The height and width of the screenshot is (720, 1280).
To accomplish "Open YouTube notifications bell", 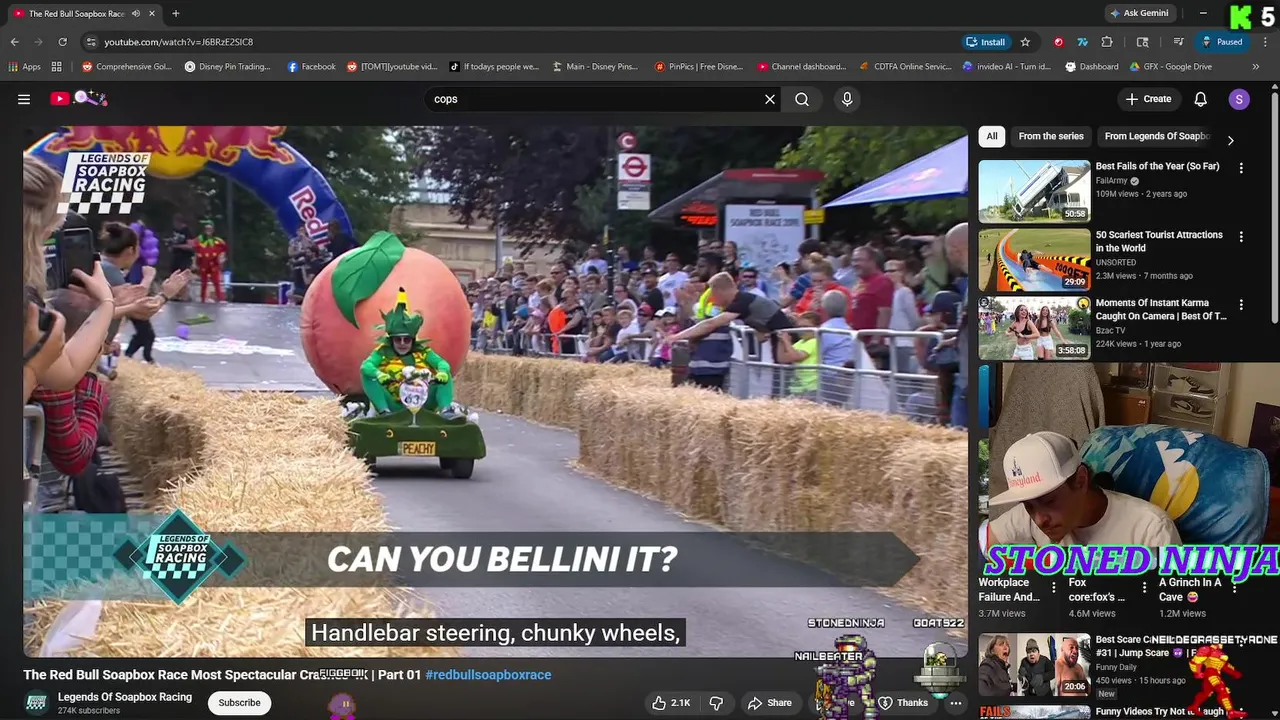I will [x=1201, y=99].
